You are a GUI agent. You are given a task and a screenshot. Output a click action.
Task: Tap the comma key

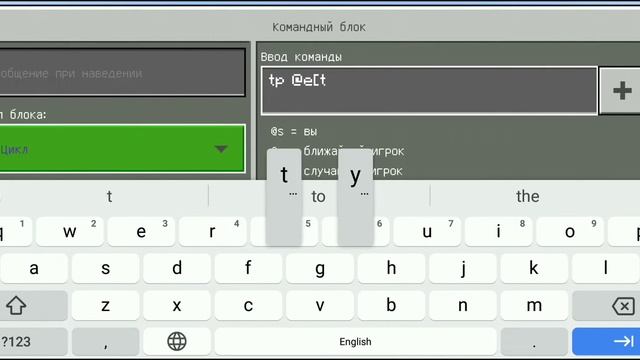click(106, 341)
